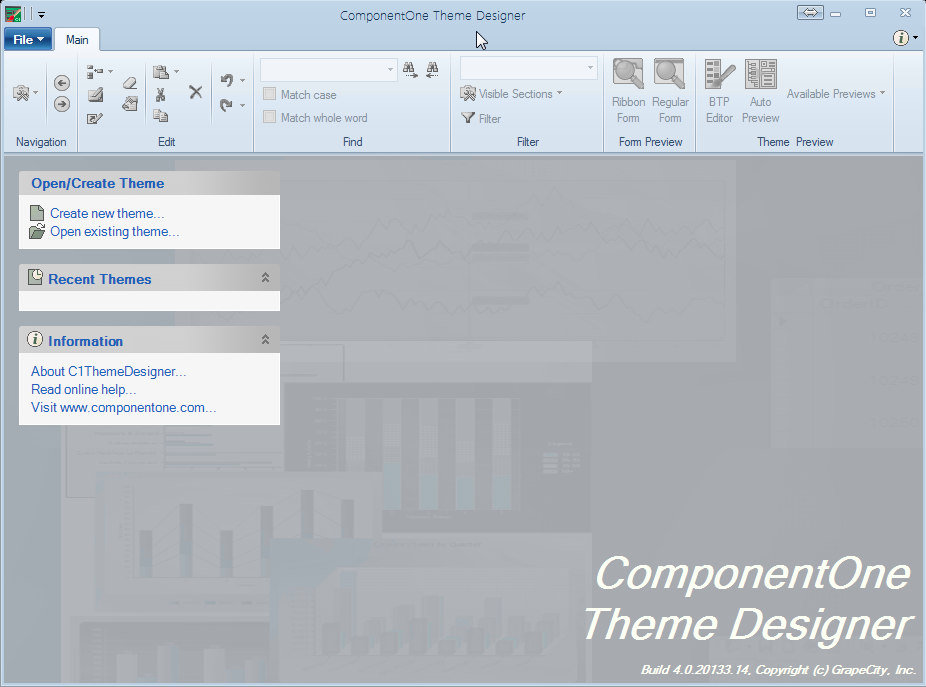Click Open existing theme link
Screen dimensions: 926x687
pos(115,232)
